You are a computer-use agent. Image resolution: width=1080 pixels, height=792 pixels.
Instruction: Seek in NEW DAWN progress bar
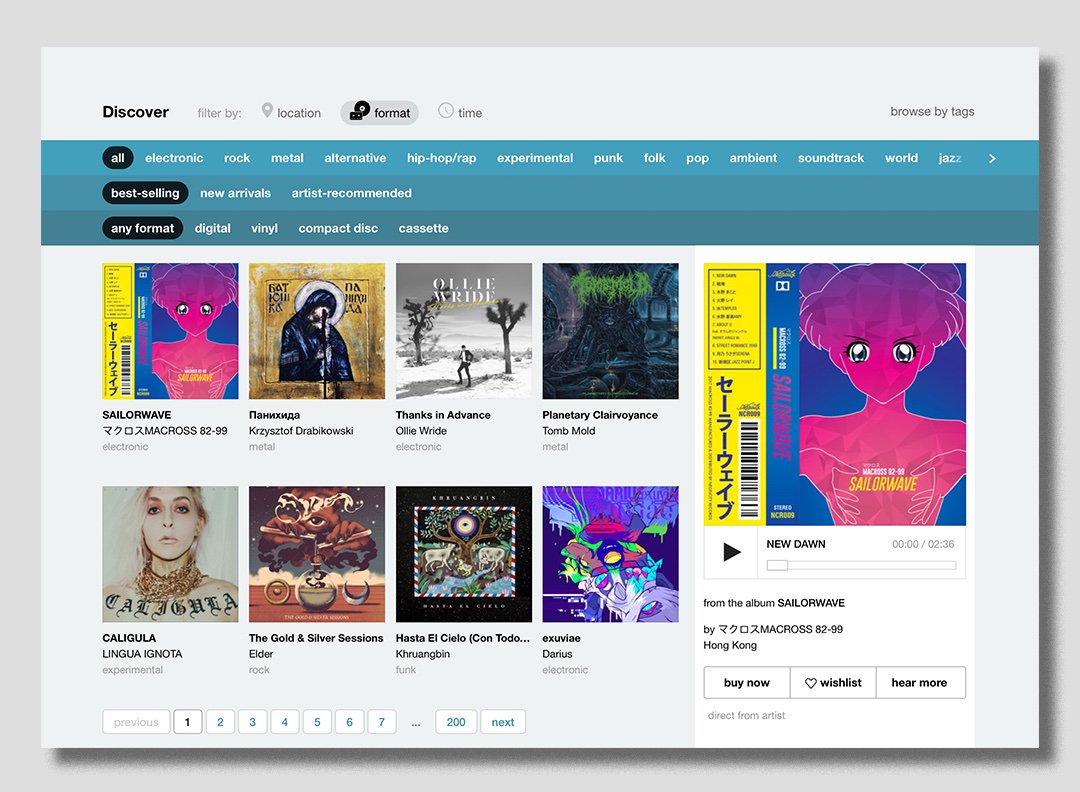(x=861, y=565)
